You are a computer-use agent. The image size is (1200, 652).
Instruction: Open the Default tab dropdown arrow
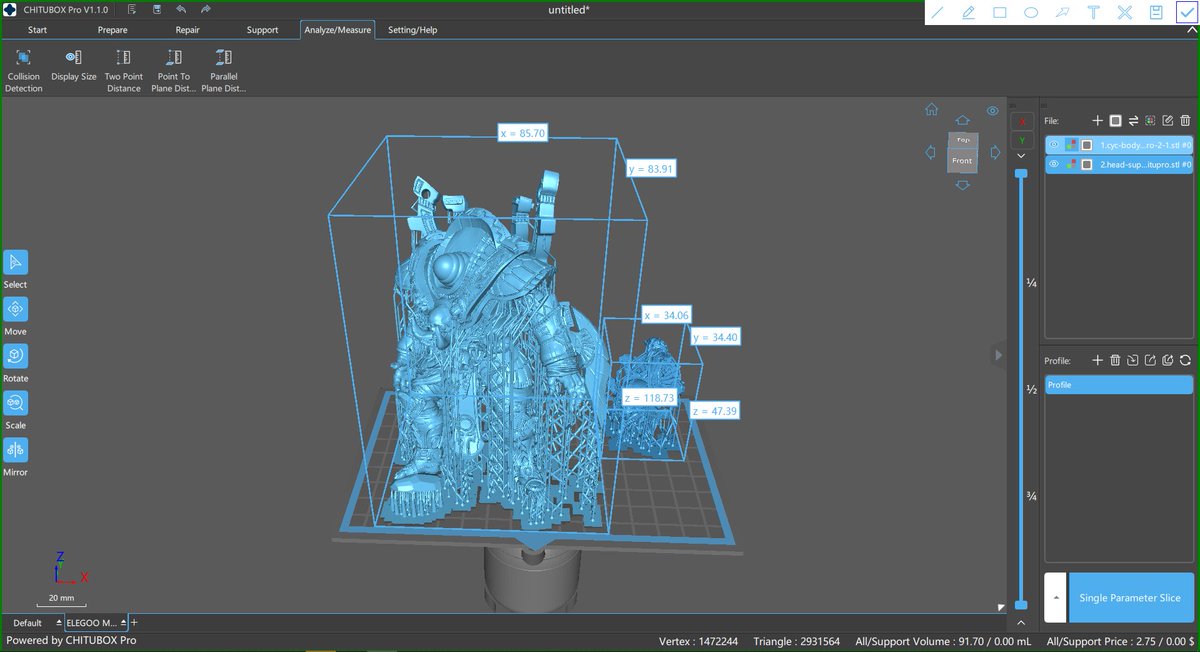pyautogui.click(x=59, y=622)
